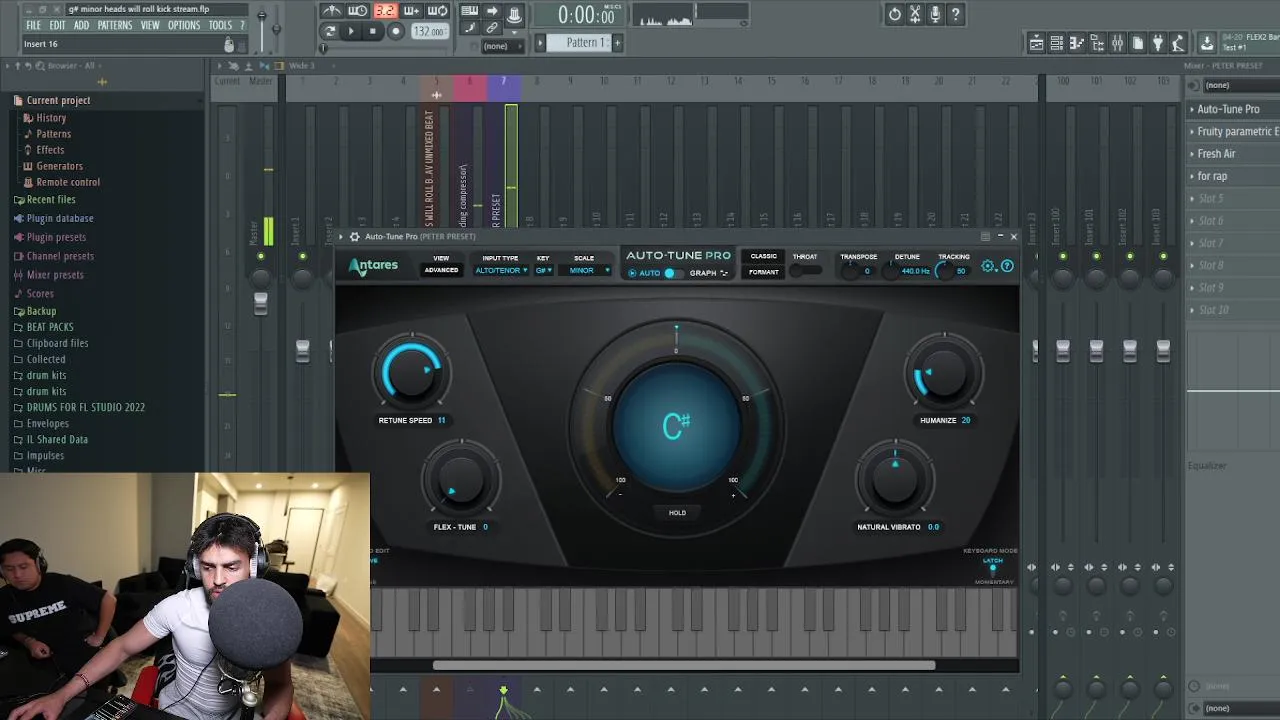Add new pattern with plus button
The image size is (1280, 720).
coord(617,42)
